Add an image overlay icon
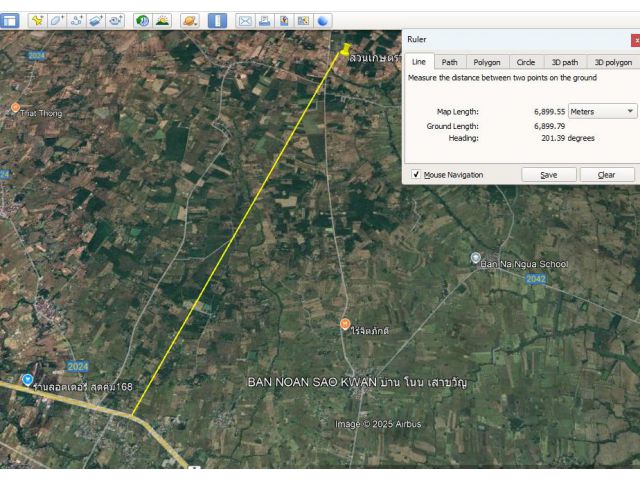The height and width of the screenshot is (480, 640). (x=96, y=21)
